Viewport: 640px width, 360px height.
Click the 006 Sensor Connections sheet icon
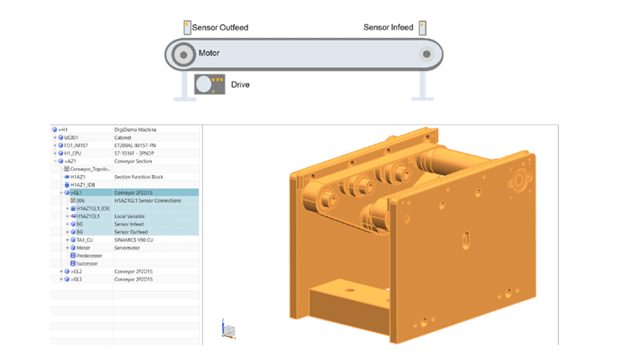point(73,200)
